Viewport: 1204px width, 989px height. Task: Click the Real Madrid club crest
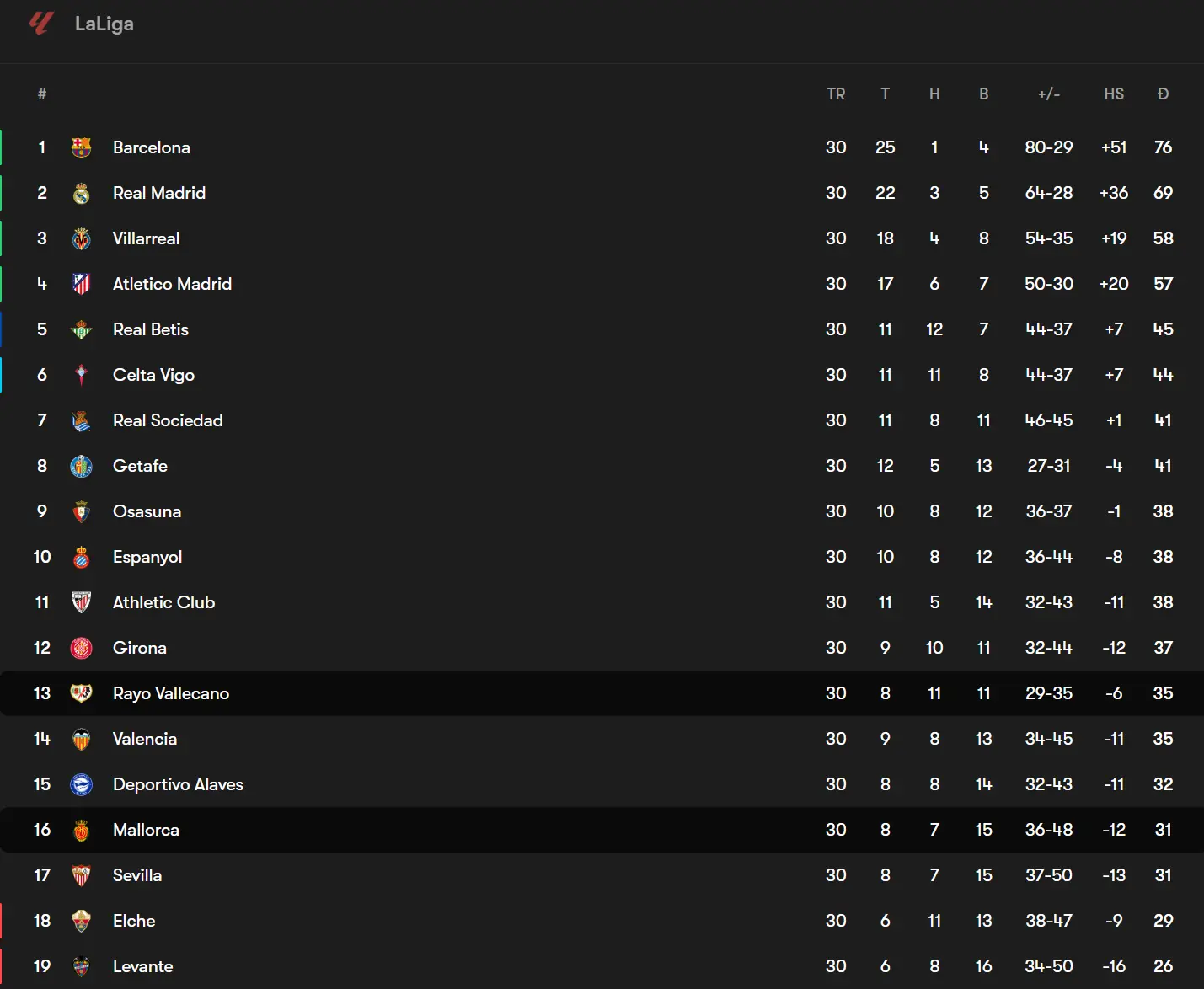[x=81, y=193]
